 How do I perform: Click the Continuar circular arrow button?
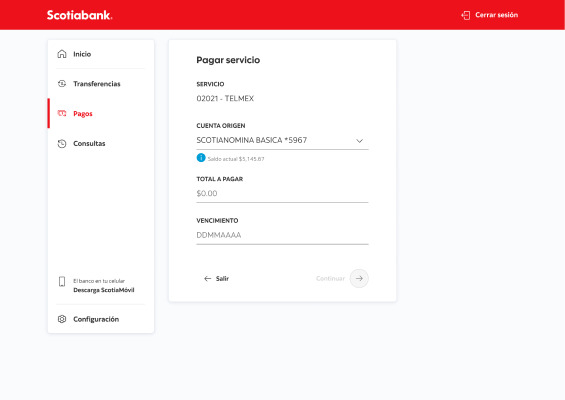point(359,279)
